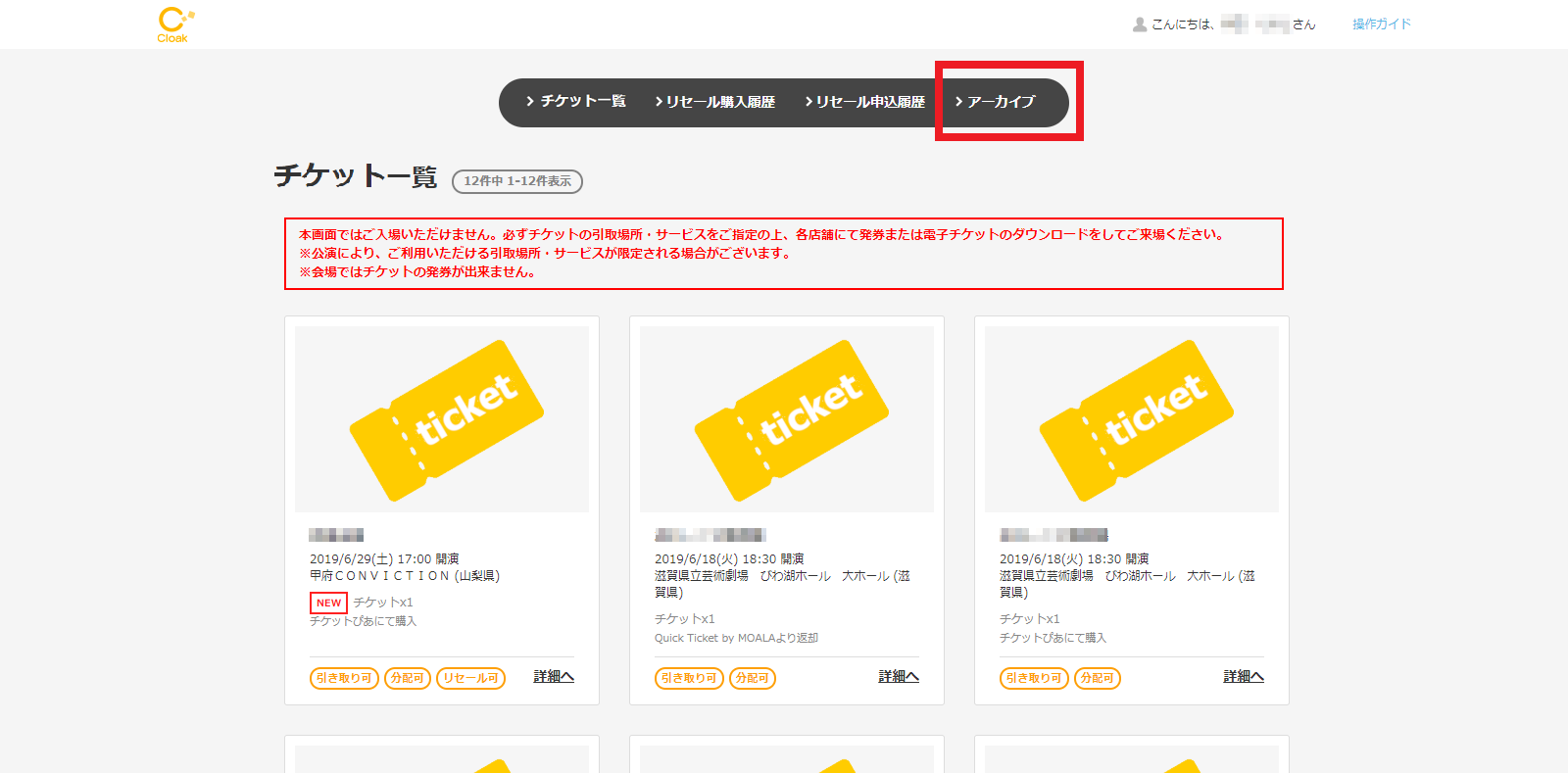Click the 12件中 1-12件表示 count badge
The width and height of the screenshot is (1568, 773).
coord(517,181)
